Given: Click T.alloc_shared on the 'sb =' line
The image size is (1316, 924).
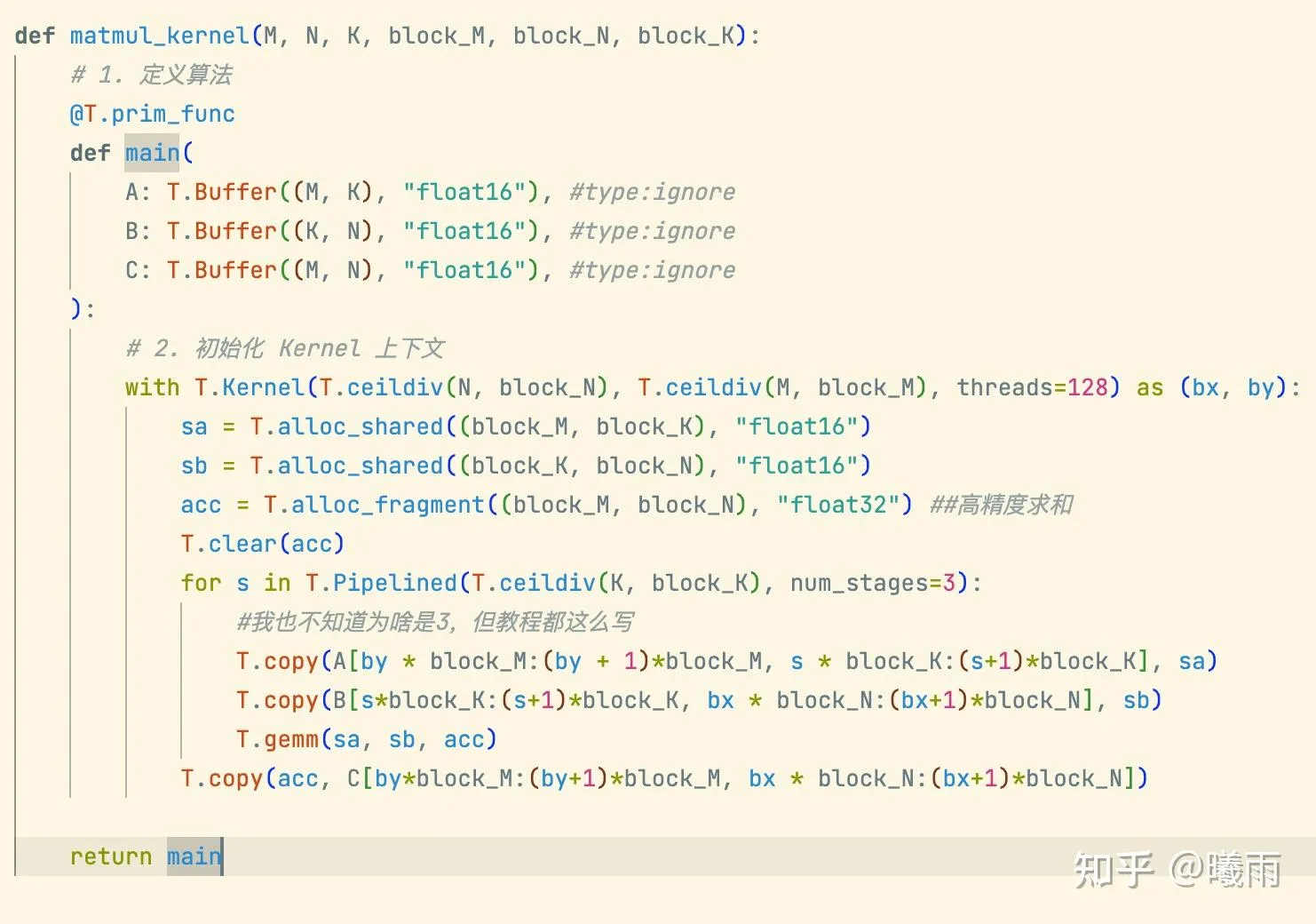Looking at the screenshot, I should click(x=346, y=466).
